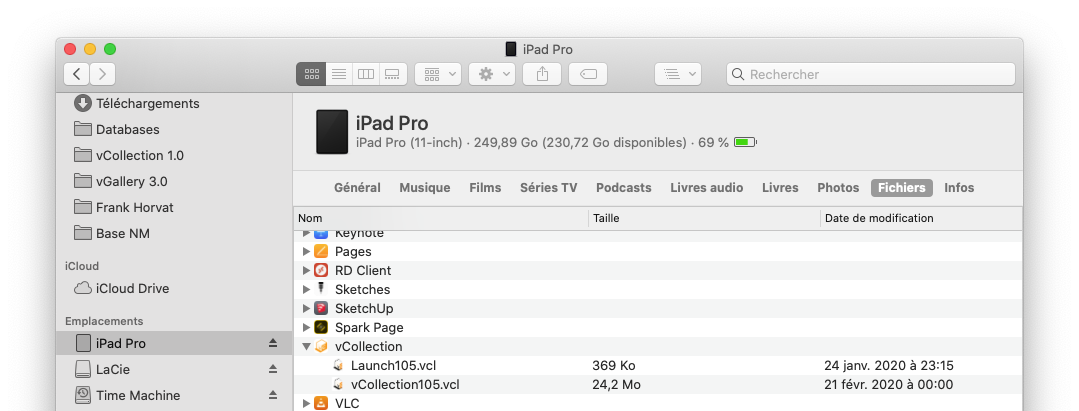Click the 369 Ko size value
The width and height of the screenshot is (1079, 411).
(614, 366)
